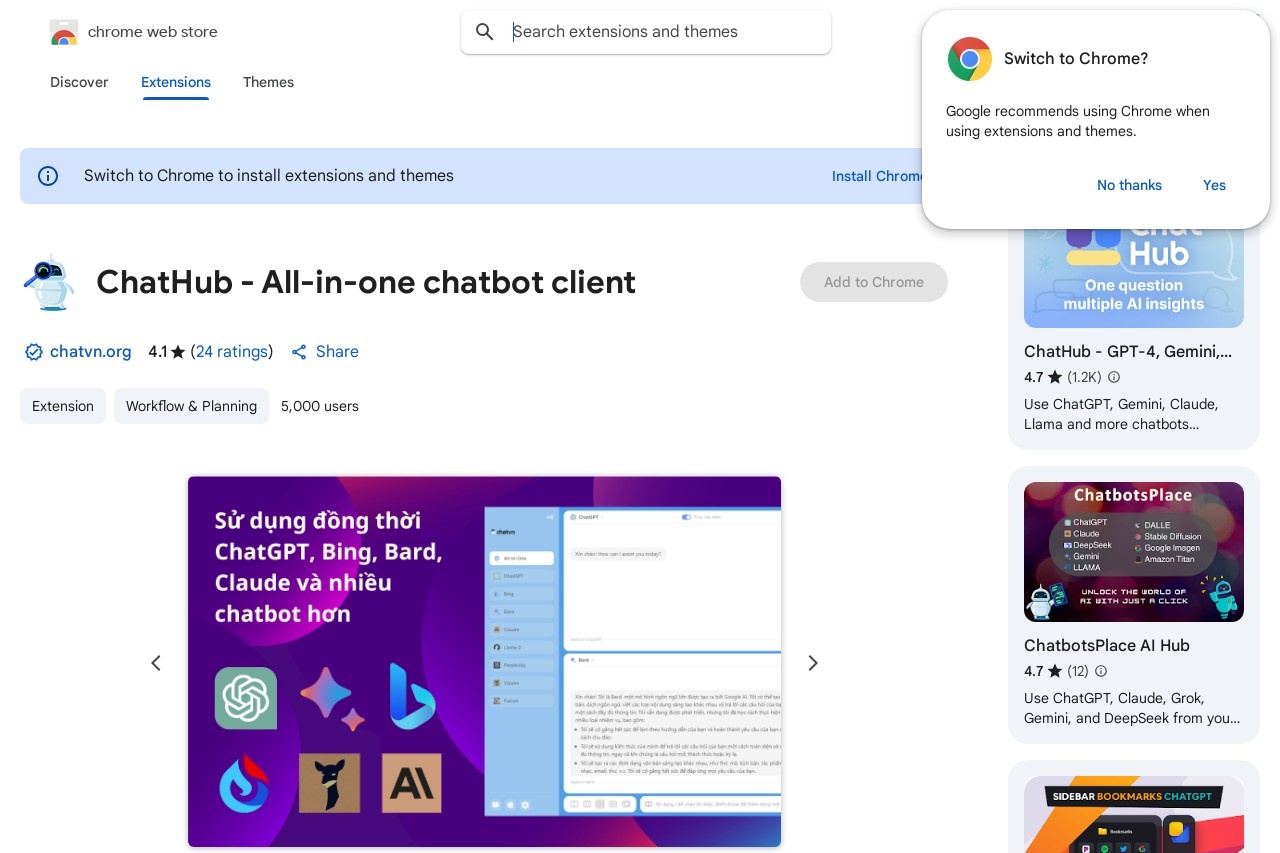Click the ChatHub - GPT-4, Gemini title

click(x=1128, y=352)
